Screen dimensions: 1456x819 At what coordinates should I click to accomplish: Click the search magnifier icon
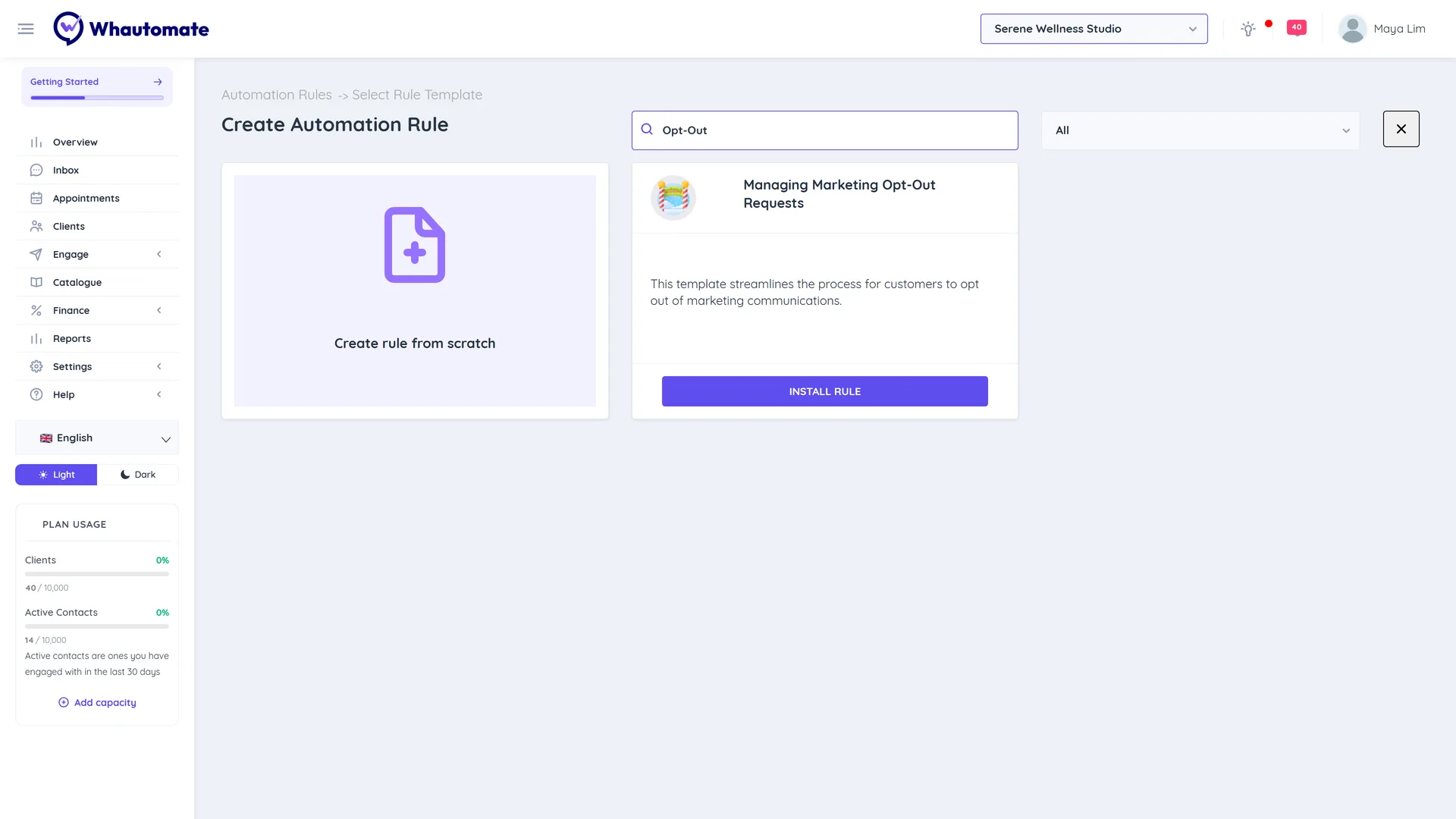[647, 130]
